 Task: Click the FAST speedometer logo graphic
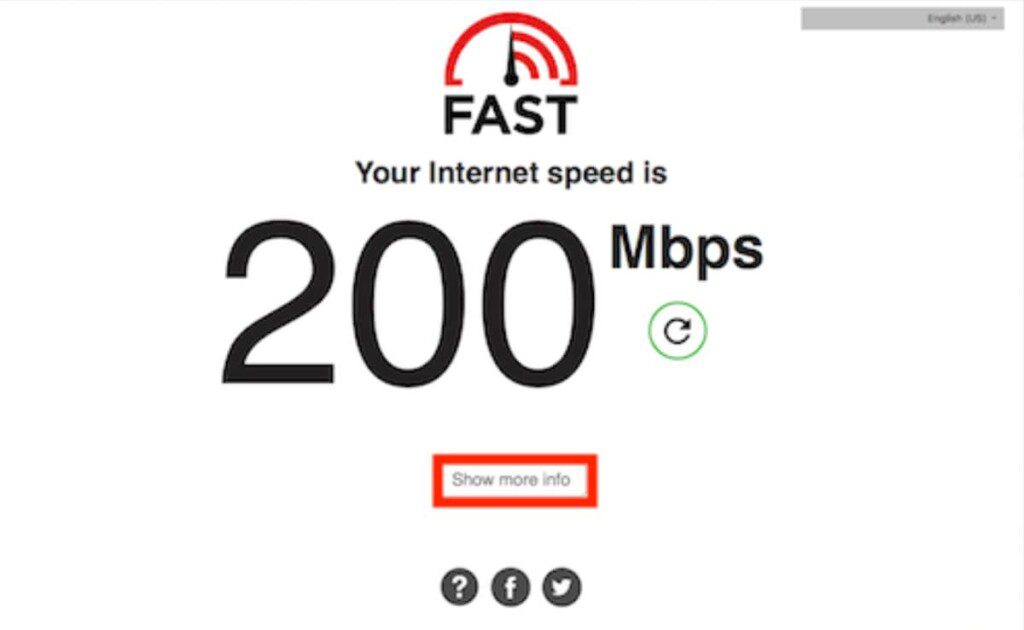[511, 50]
